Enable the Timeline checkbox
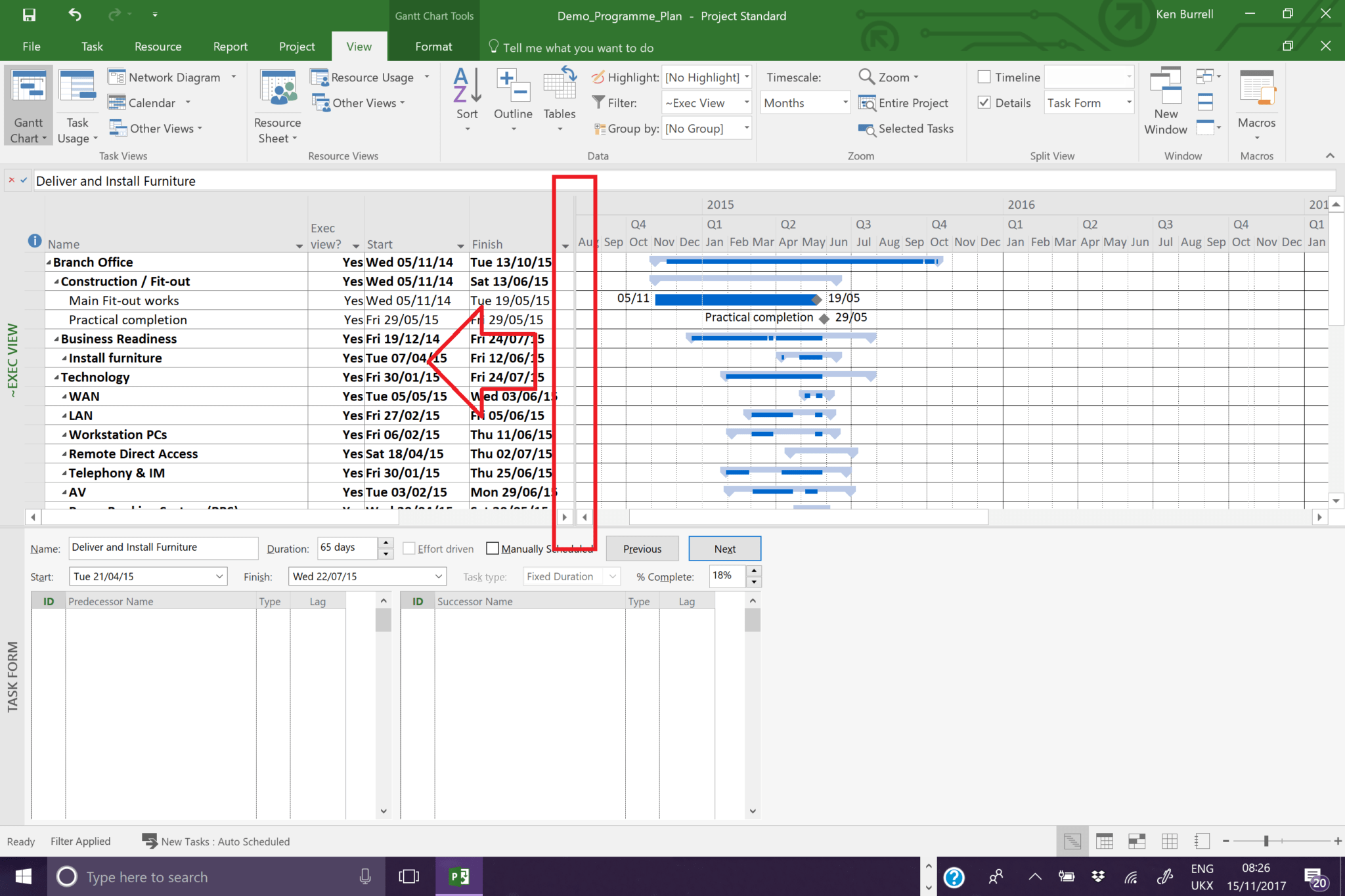 pyautogui.click(x=984, y=76)
